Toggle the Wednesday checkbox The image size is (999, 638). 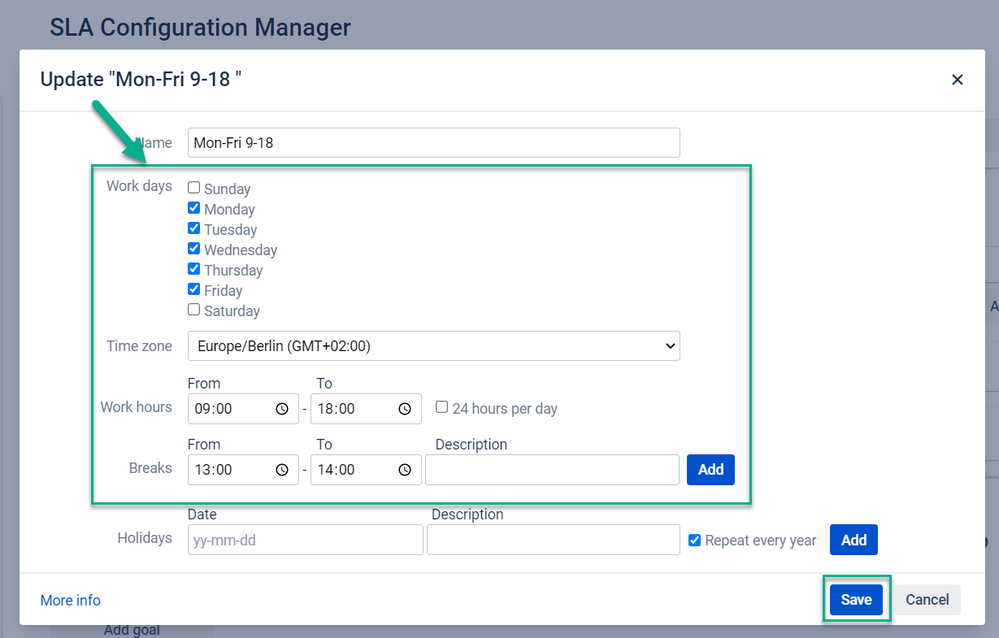[x=194, y=249]
